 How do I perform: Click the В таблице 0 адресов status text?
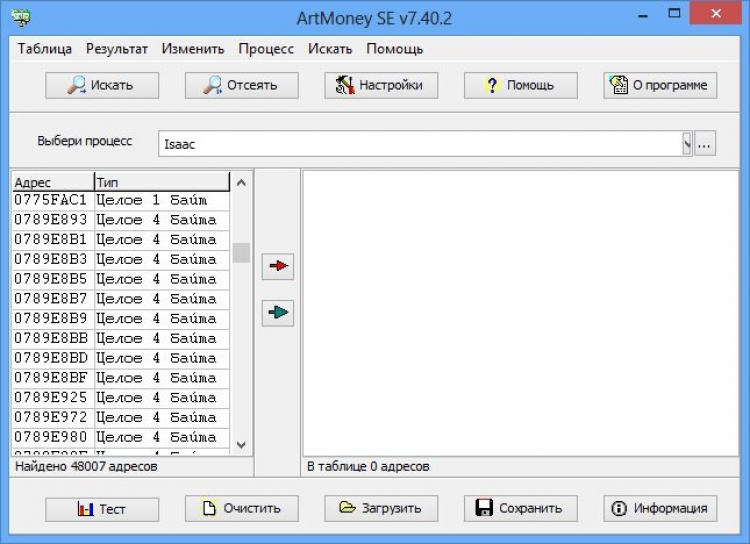[368, 466]
